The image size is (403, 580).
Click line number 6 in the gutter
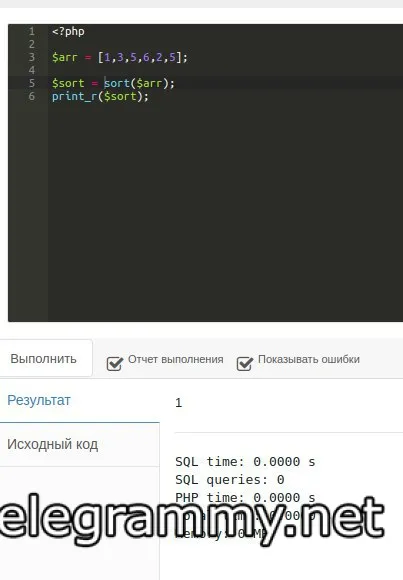point(31,96)
